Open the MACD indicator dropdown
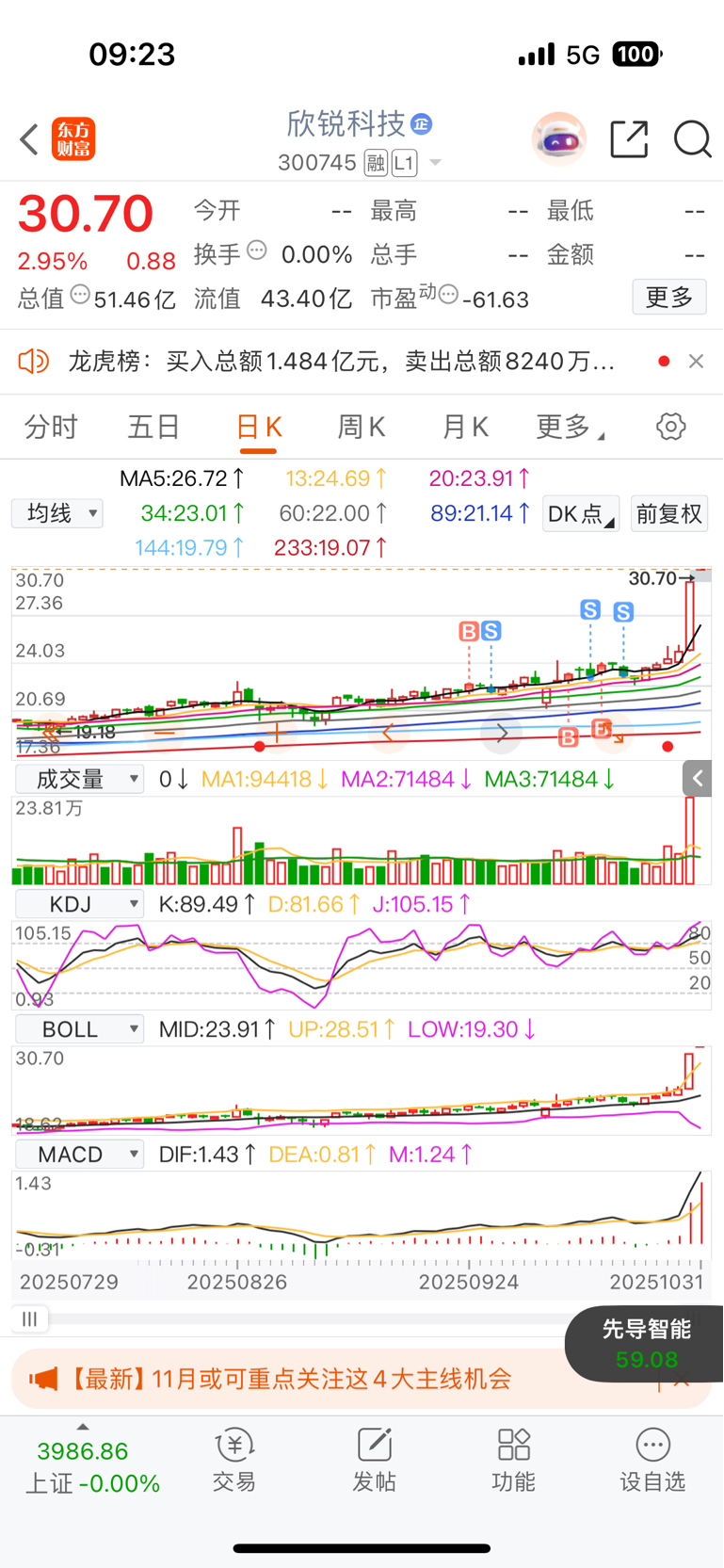The image size is (724, 1568). click(x=80, y=1155)
